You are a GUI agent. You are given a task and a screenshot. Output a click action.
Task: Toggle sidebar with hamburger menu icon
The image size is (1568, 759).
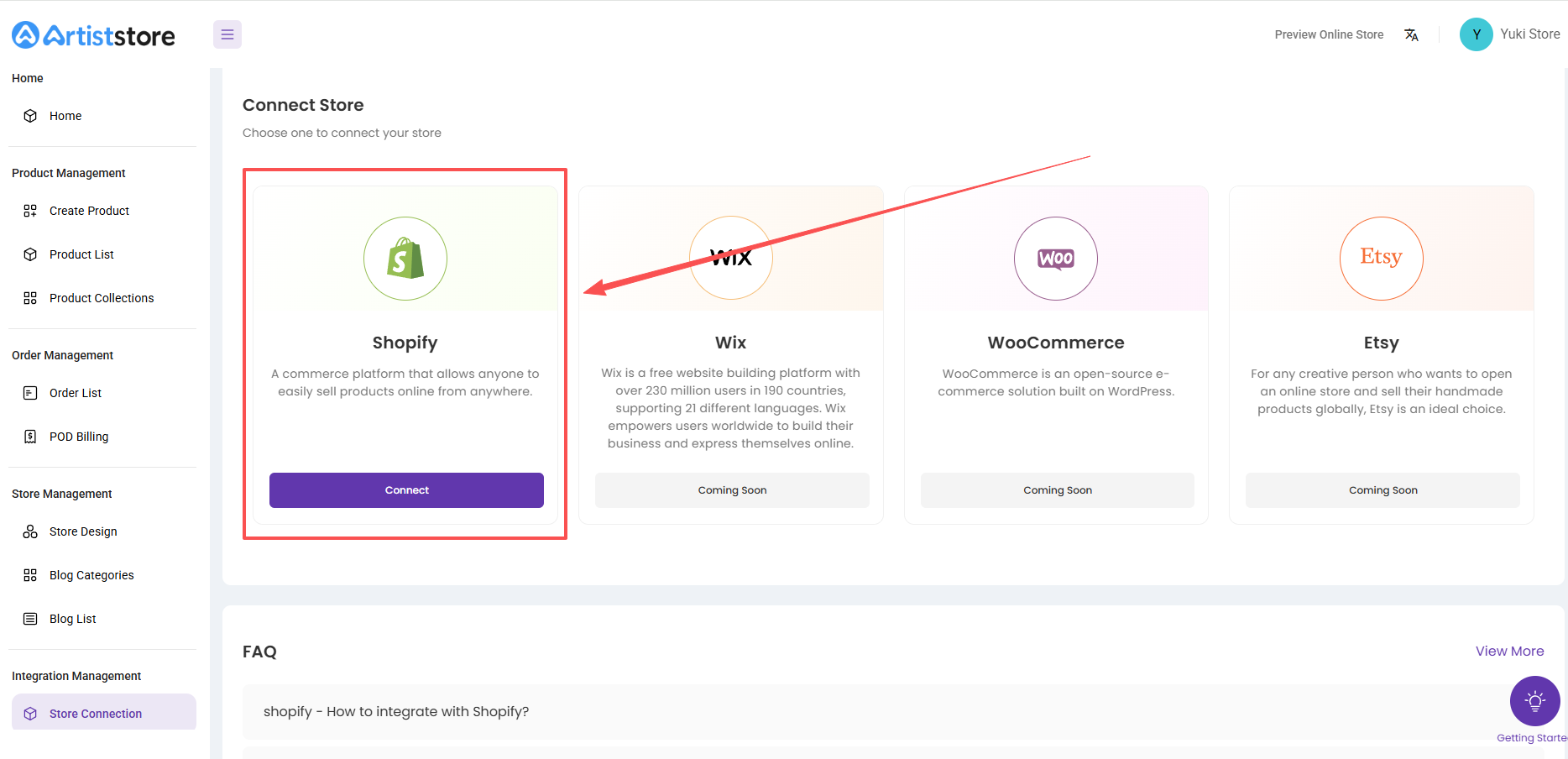(227, 34)
